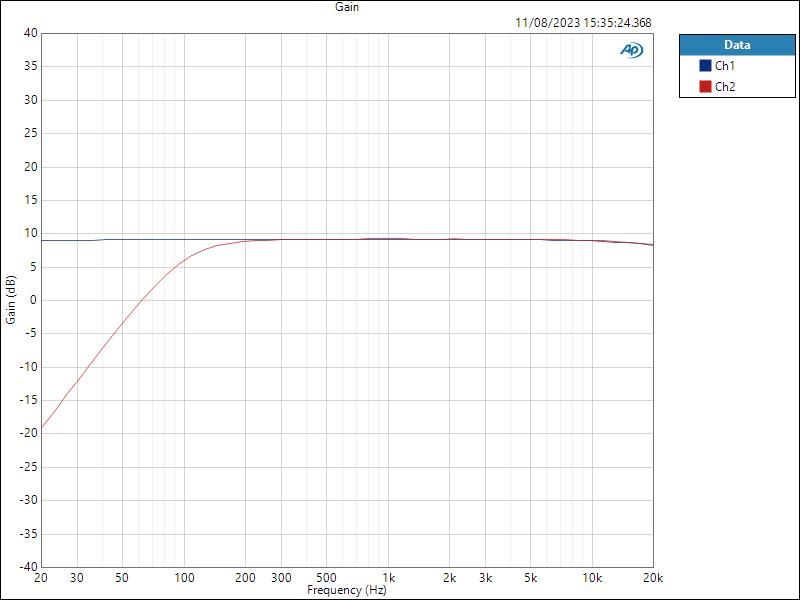Click the Gain (dB) vertical axis label
The width and height of the screenshot is (800, 600).
(x=10, y=300)
